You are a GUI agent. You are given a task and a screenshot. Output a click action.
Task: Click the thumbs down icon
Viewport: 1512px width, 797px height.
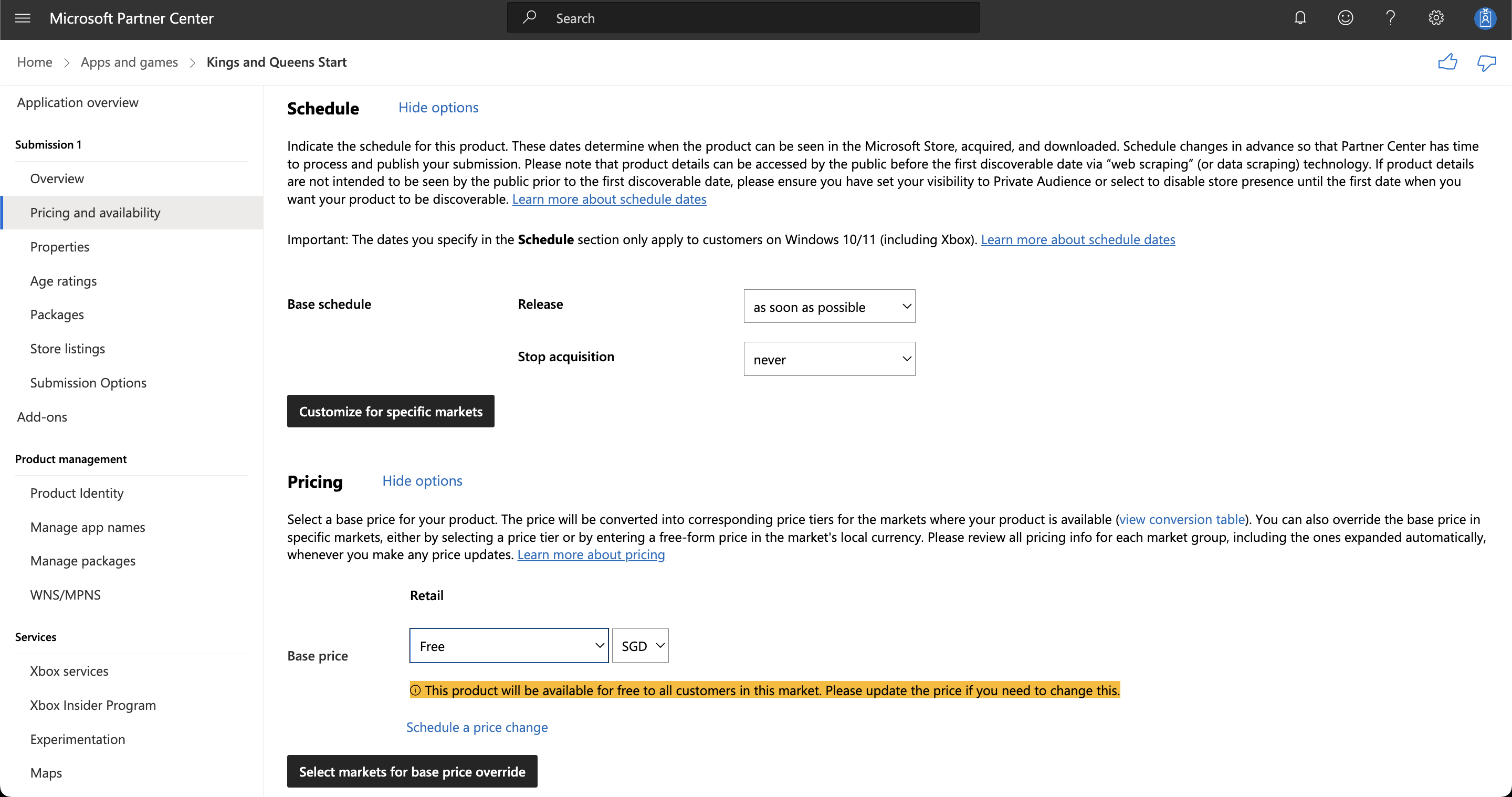[1486, 62]
